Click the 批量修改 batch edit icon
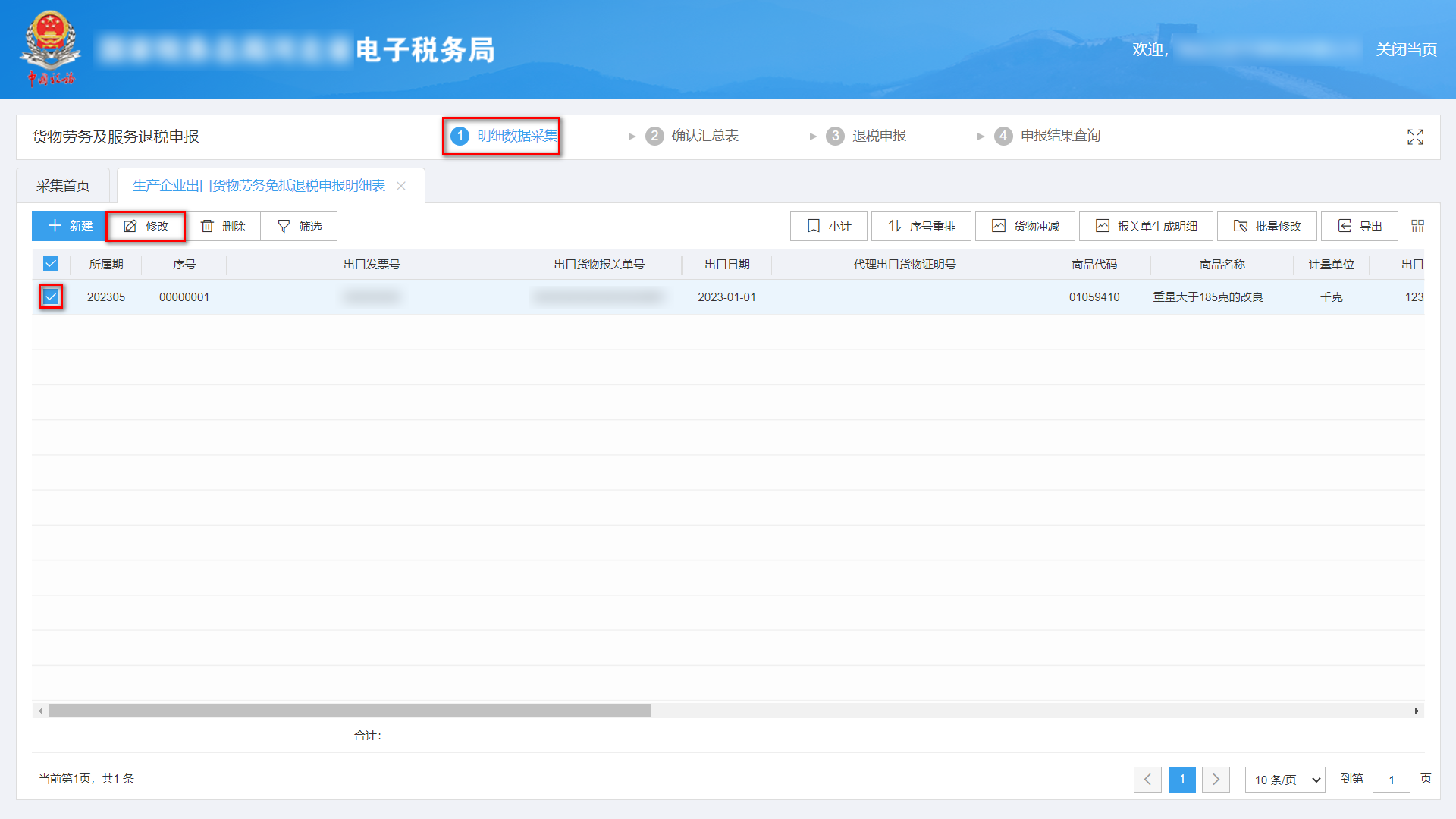The height and width of the screenshot is (819, 1456). click(1241, 225)
